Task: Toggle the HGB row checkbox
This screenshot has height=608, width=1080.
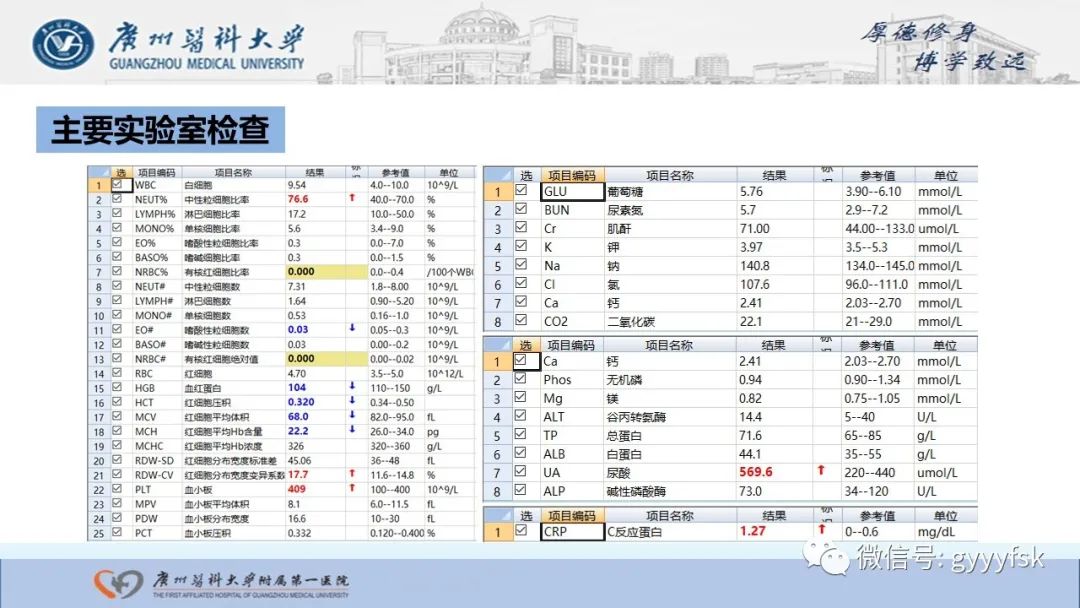Action: point(117,387)
